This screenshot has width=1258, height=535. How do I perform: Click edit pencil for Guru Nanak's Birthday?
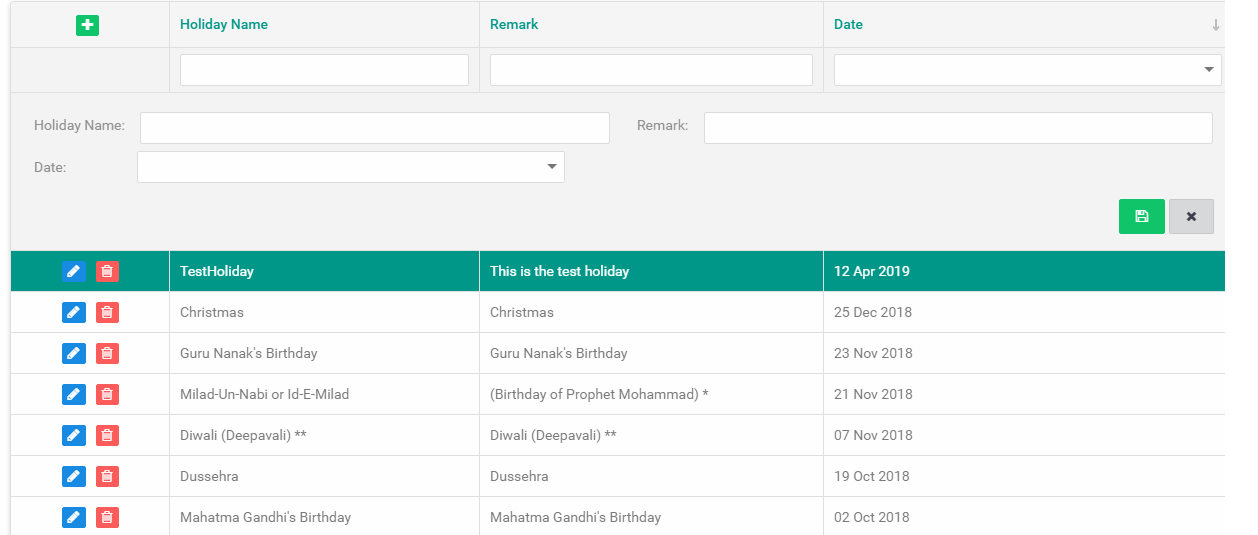point(73,353)
